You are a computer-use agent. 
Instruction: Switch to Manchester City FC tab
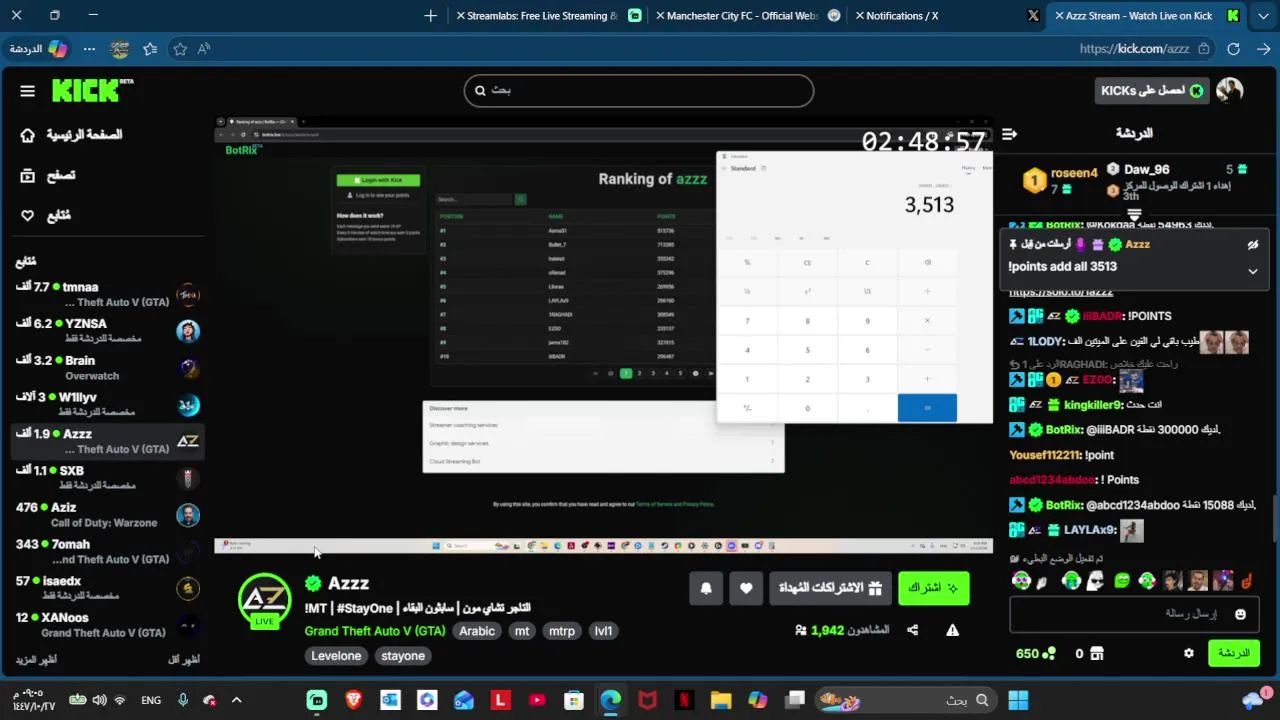coord(748,16)
